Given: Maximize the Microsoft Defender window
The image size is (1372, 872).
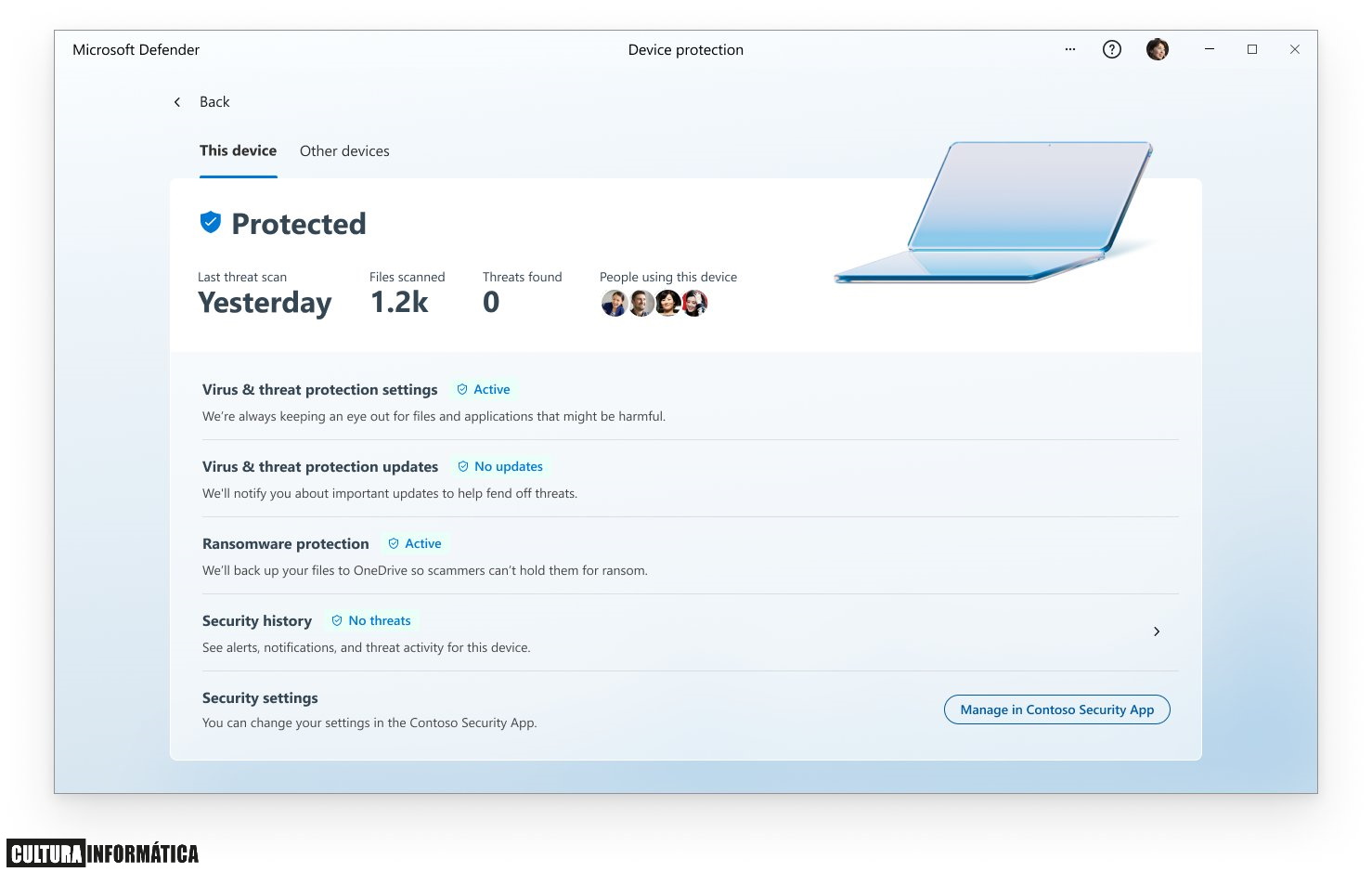Looking at the screenshot, I should [1252, 49].
